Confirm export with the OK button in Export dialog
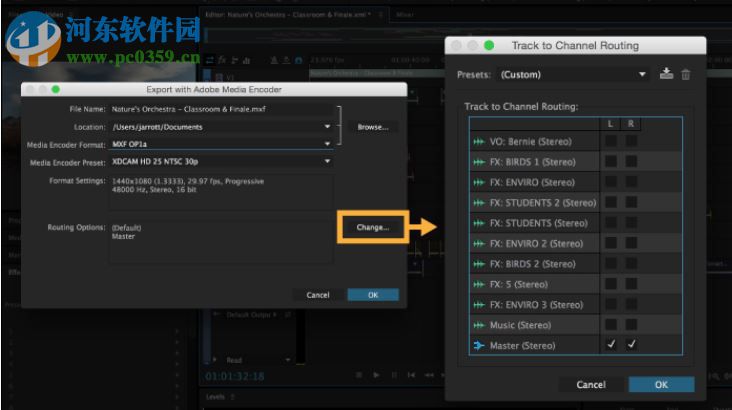The image size is (732, 410). pos(373,295)
